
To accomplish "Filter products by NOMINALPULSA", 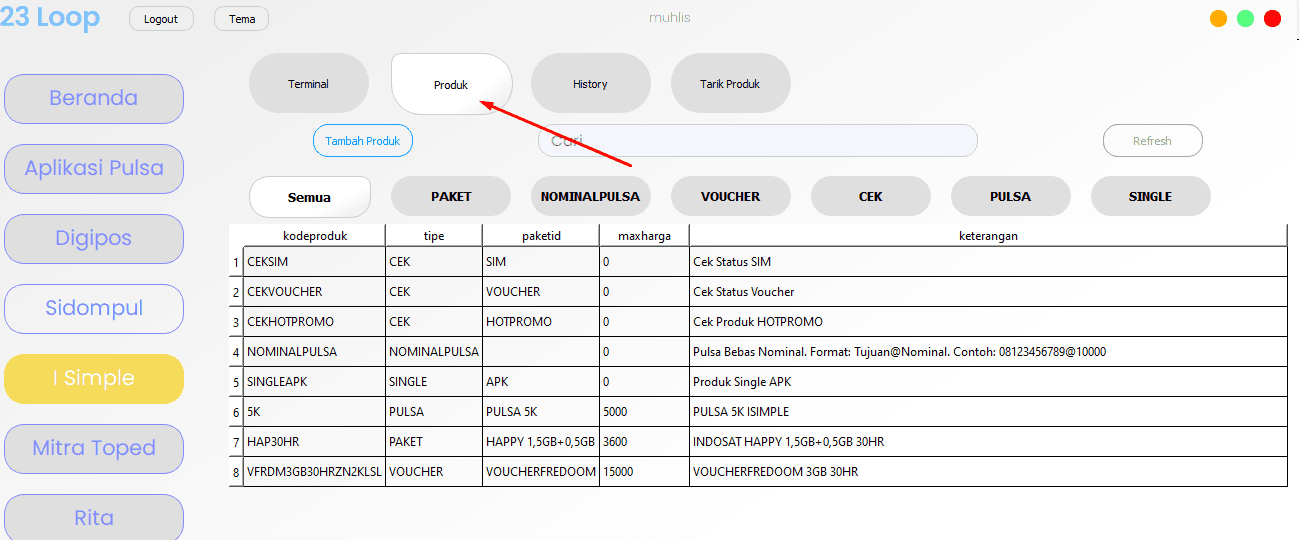I will coord(590,197).
